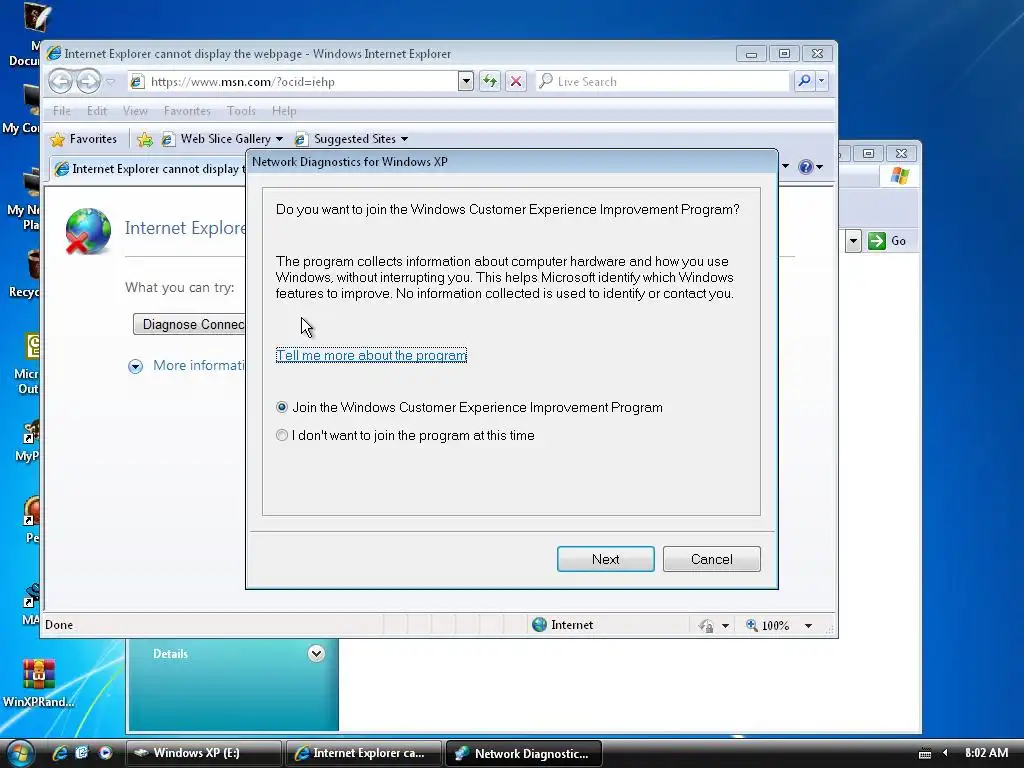Collapse the Details panel chevron
The height and width of the screenshot is (768, 1024).
tap(316, 653)
